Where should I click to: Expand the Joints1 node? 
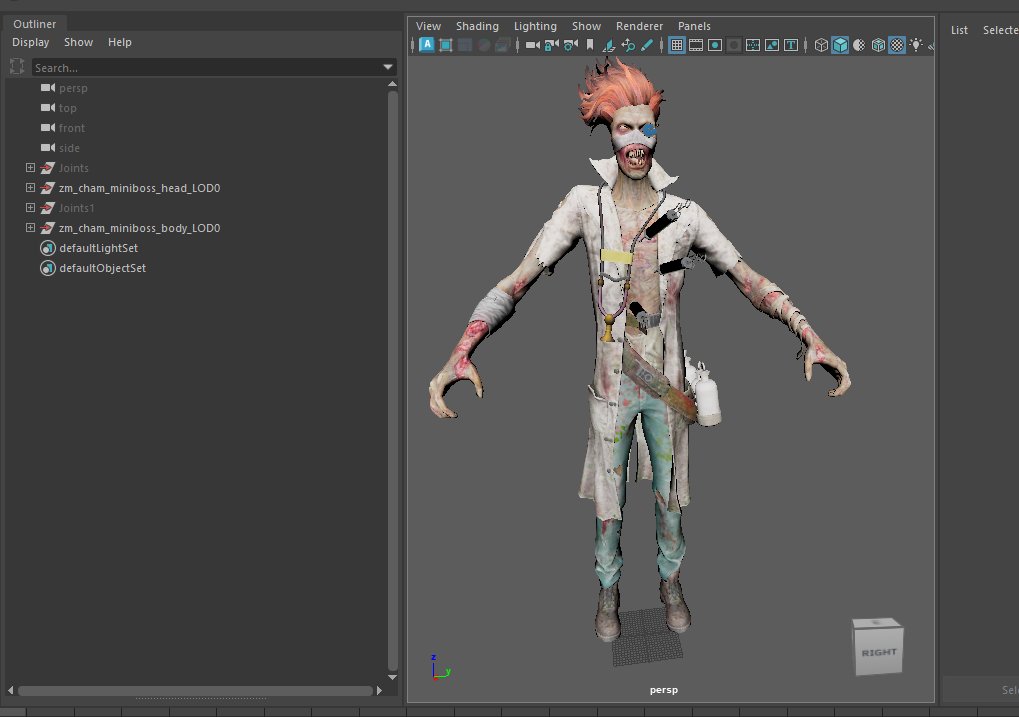coord(30,207)
